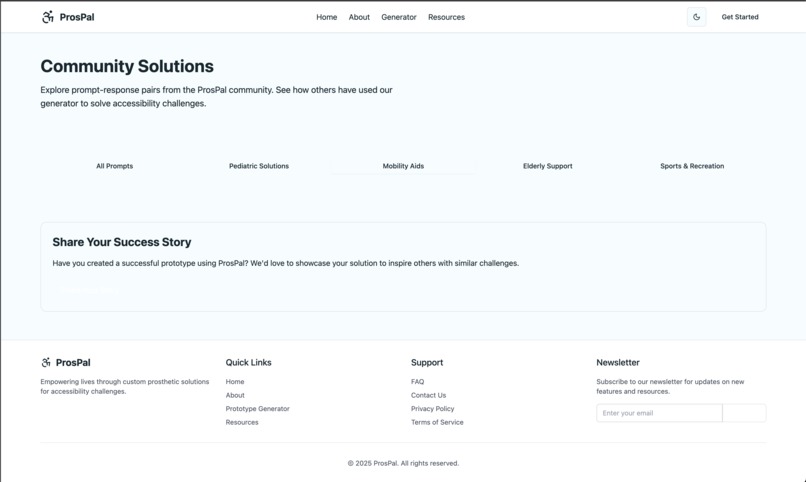The width and height of the screenshot is (806, 482).
Task: Open Resources in top navigation
Action: tap(446, 17)
